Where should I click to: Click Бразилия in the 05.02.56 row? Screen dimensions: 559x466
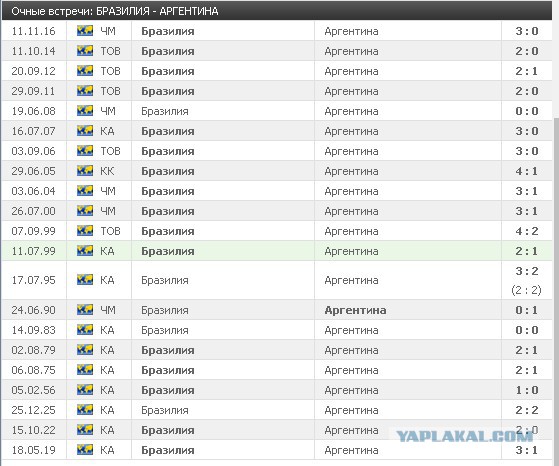click(168, 390)
